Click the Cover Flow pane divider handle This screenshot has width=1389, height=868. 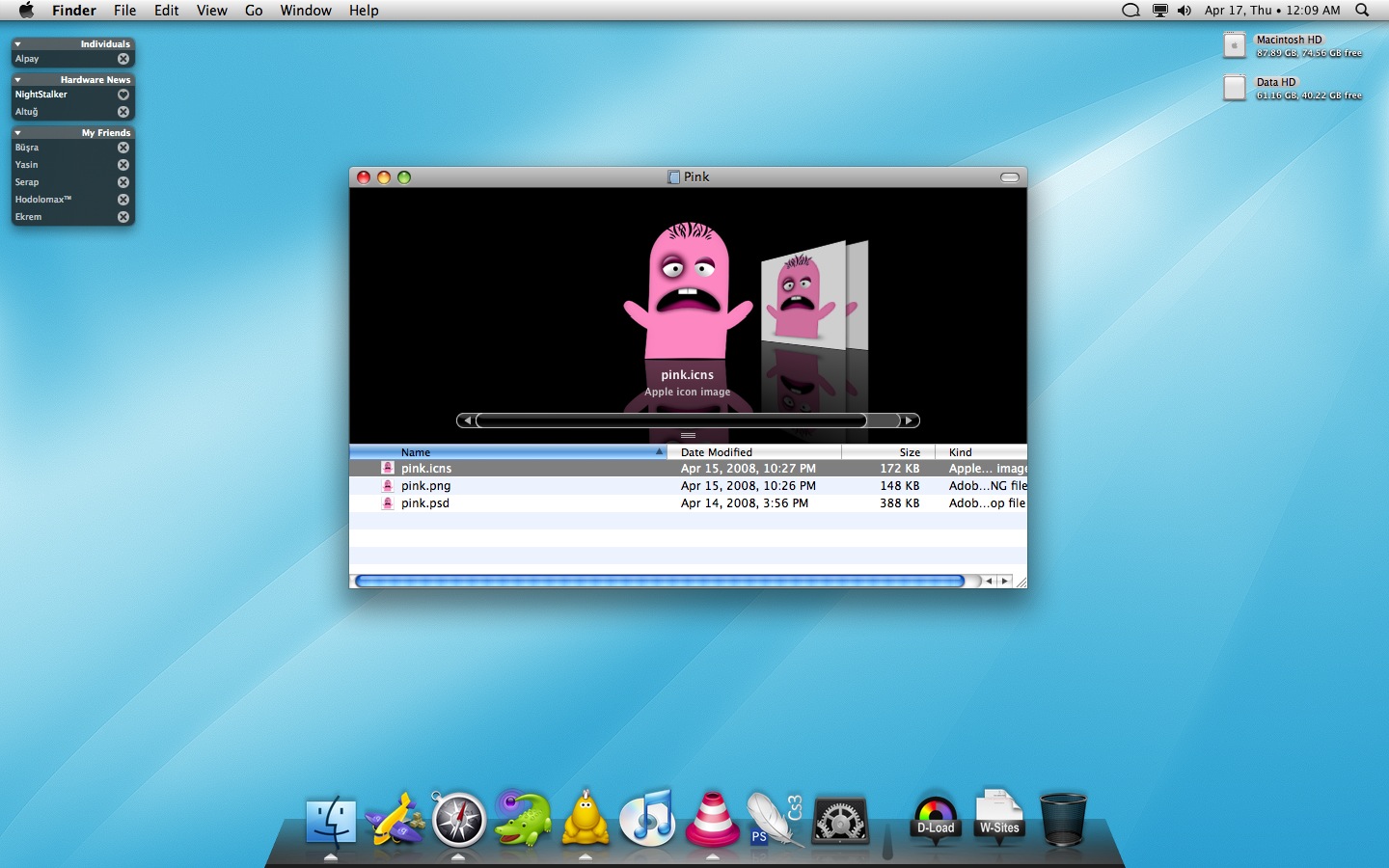(688, 436)
